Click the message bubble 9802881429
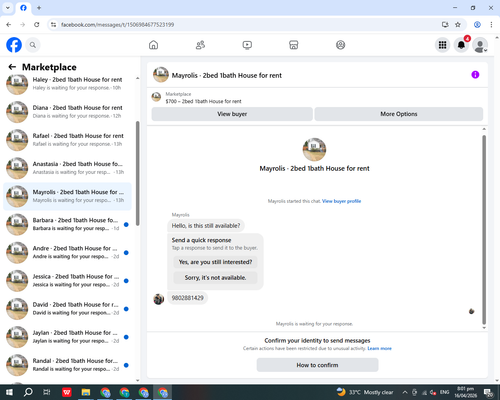 [x=187, y=298]
